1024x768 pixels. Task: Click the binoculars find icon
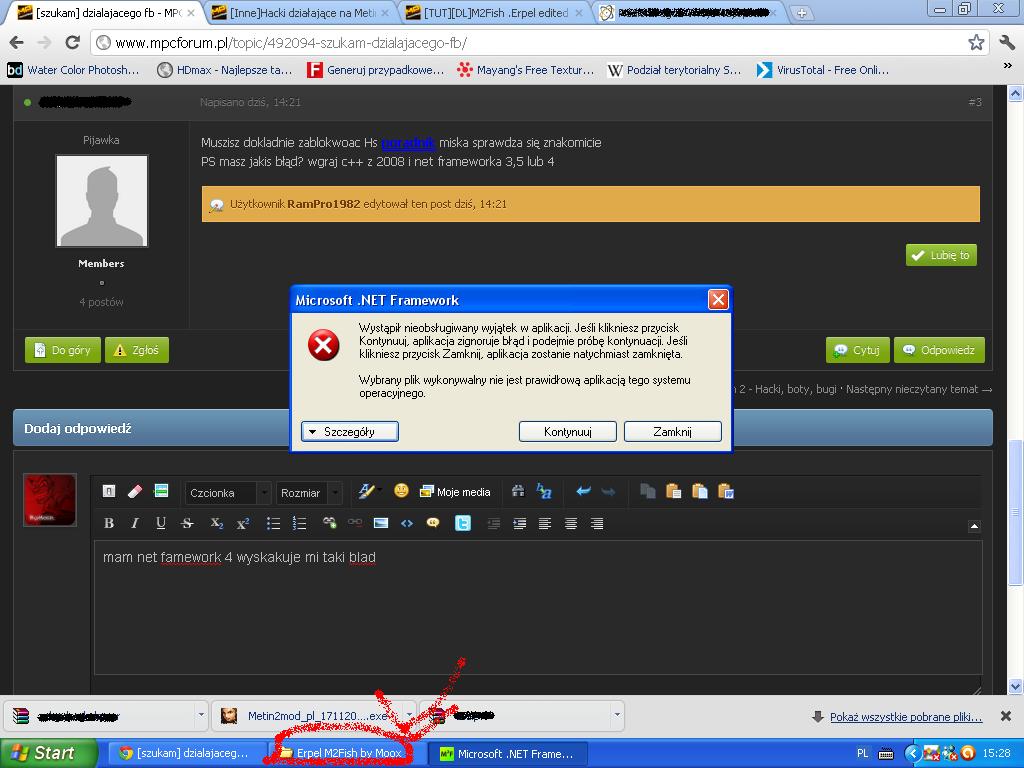pyautogui.click(x=518, y=491)
